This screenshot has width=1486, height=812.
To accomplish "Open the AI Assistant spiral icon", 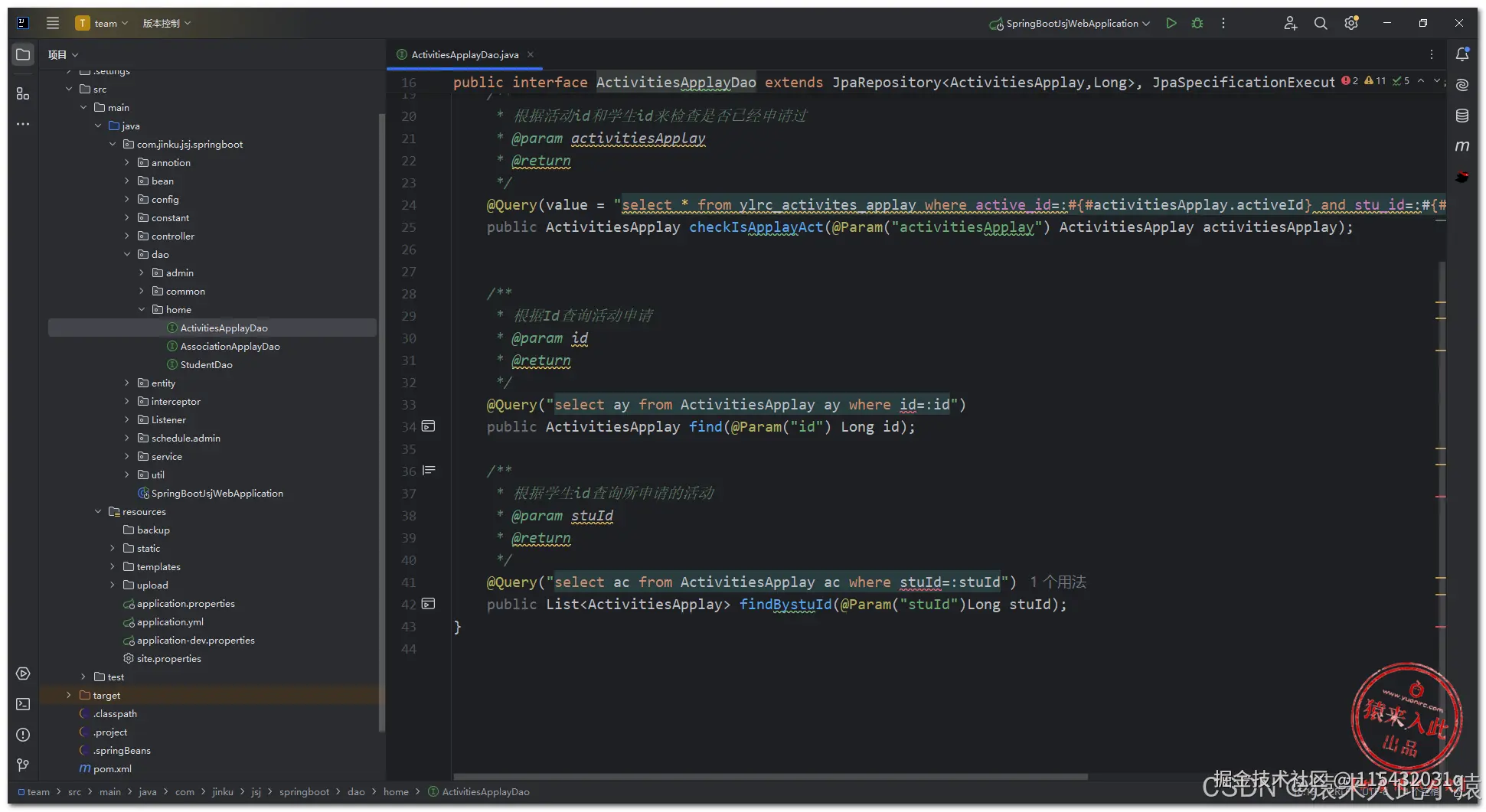I will pyautogui.click(x=1462, y=85).
